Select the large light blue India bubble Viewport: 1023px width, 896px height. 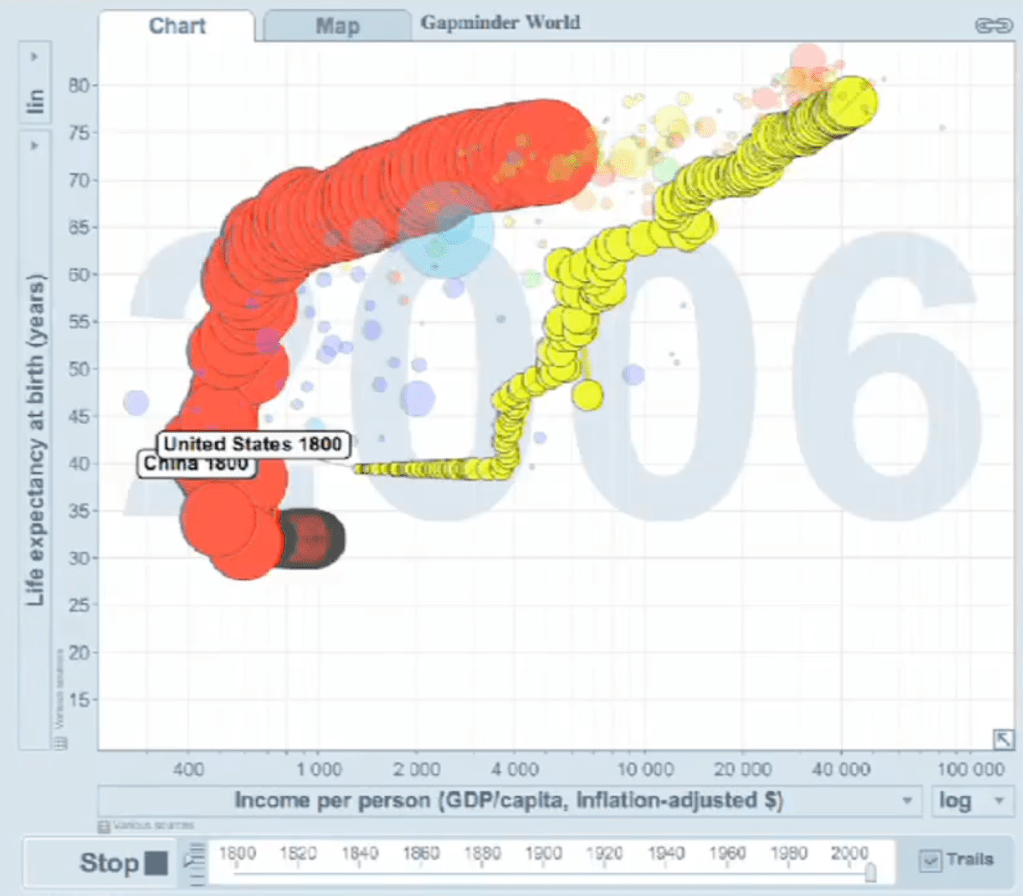446,228
